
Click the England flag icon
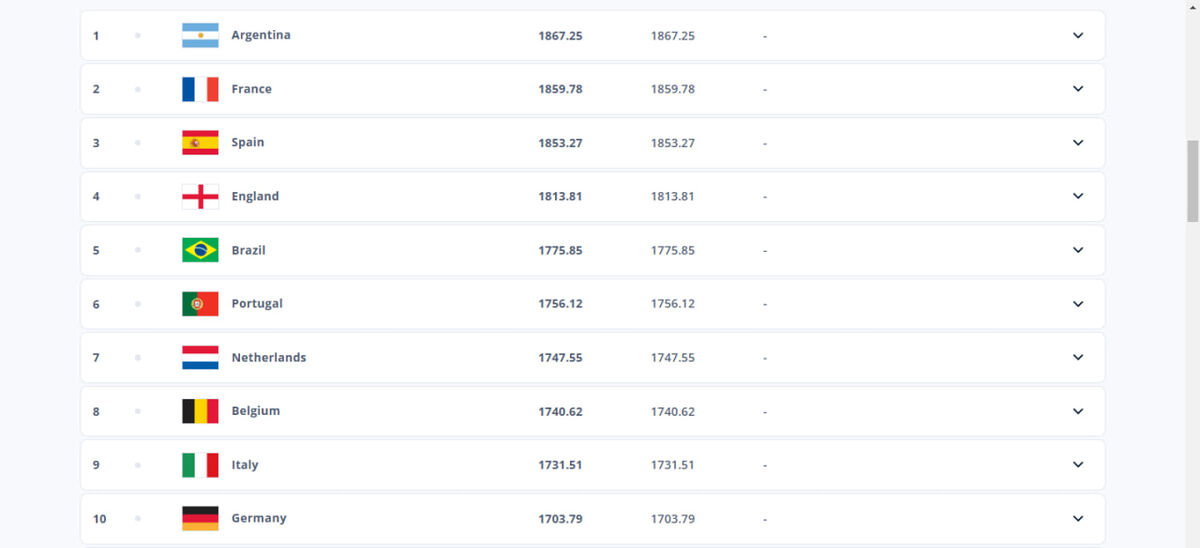click(x=200, y=196)
